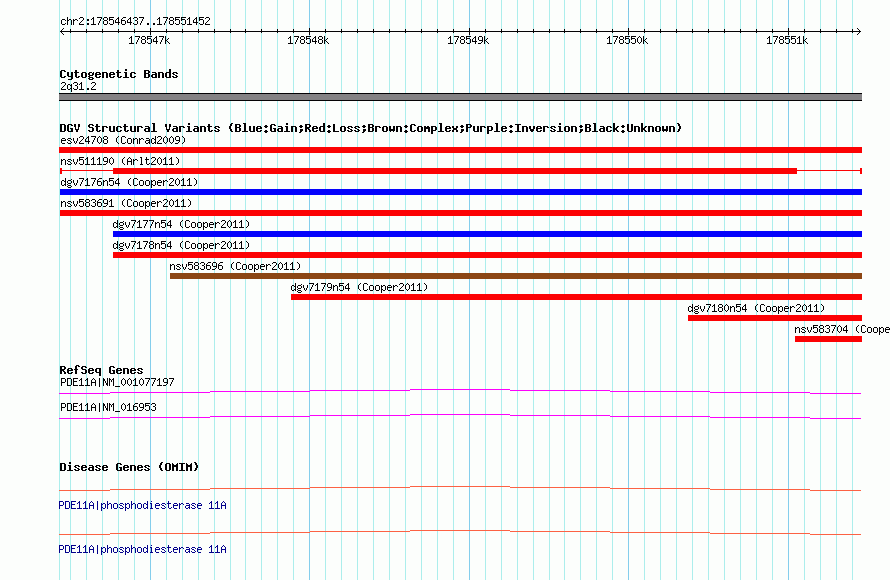
Task: Click the gray 2q31.2 cytogenetic band
Action: (460, 97)
